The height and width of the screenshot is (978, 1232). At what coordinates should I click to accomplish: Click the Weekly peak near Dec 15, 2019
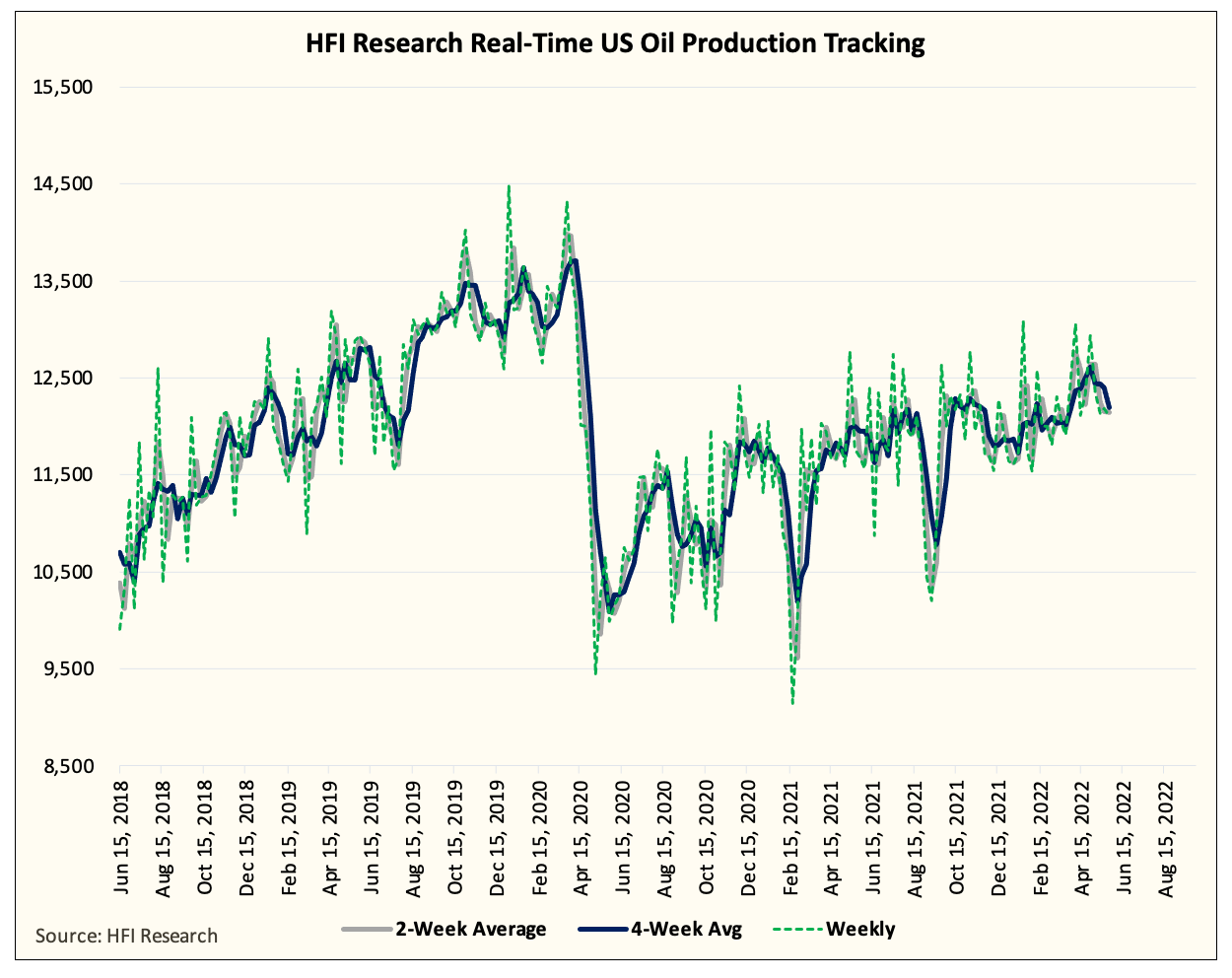[507, 187]
